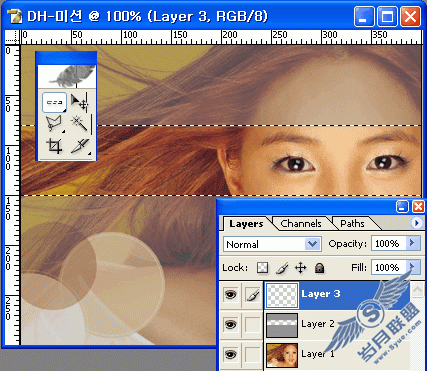This screenshot has height=371, width=427.
Task: Click the ruler origin corner box
Action: click(x=12, y=37)
